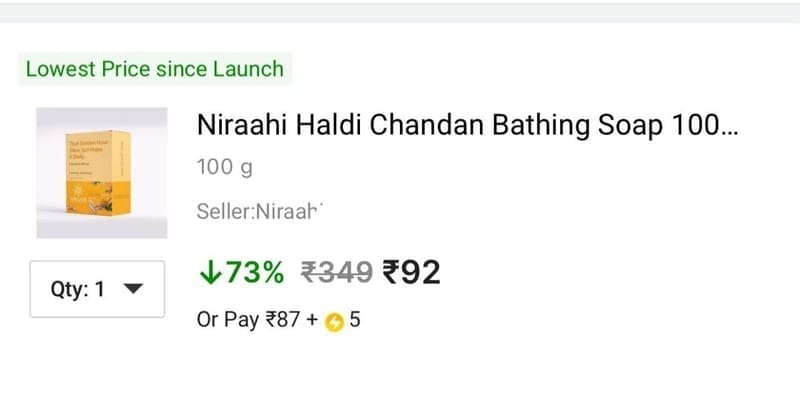Click the black triangle arrow beside Qty

[x=133, y=289]
